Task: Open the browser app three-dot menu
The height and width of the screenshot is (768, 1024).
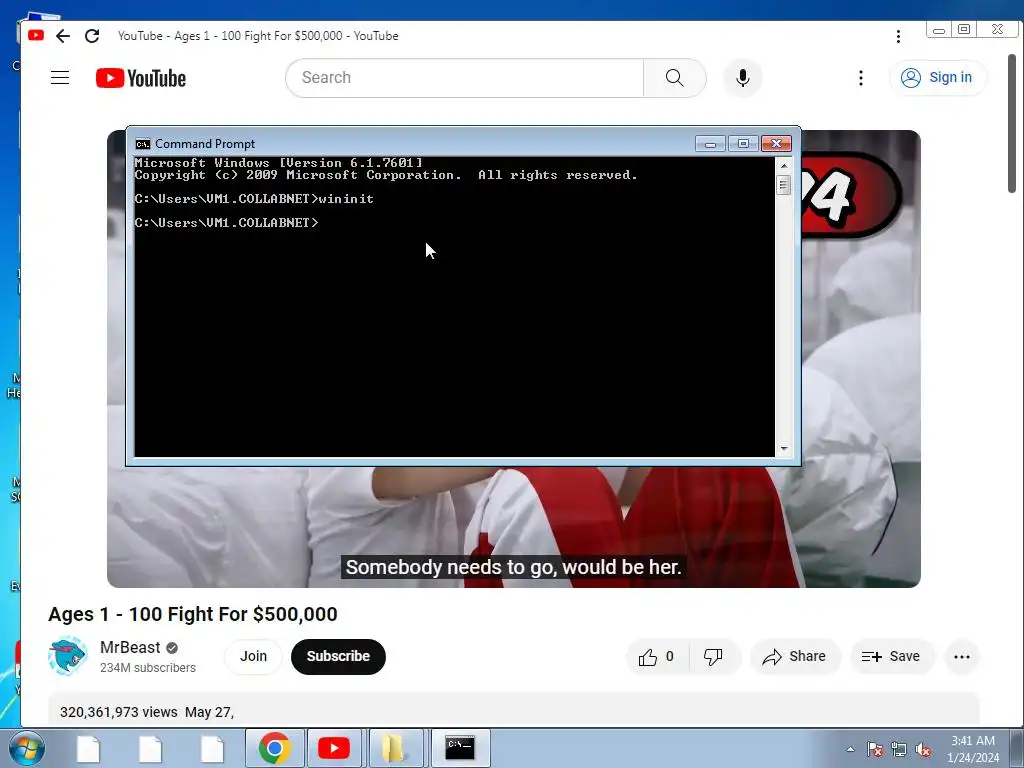Action: [899, 36]
